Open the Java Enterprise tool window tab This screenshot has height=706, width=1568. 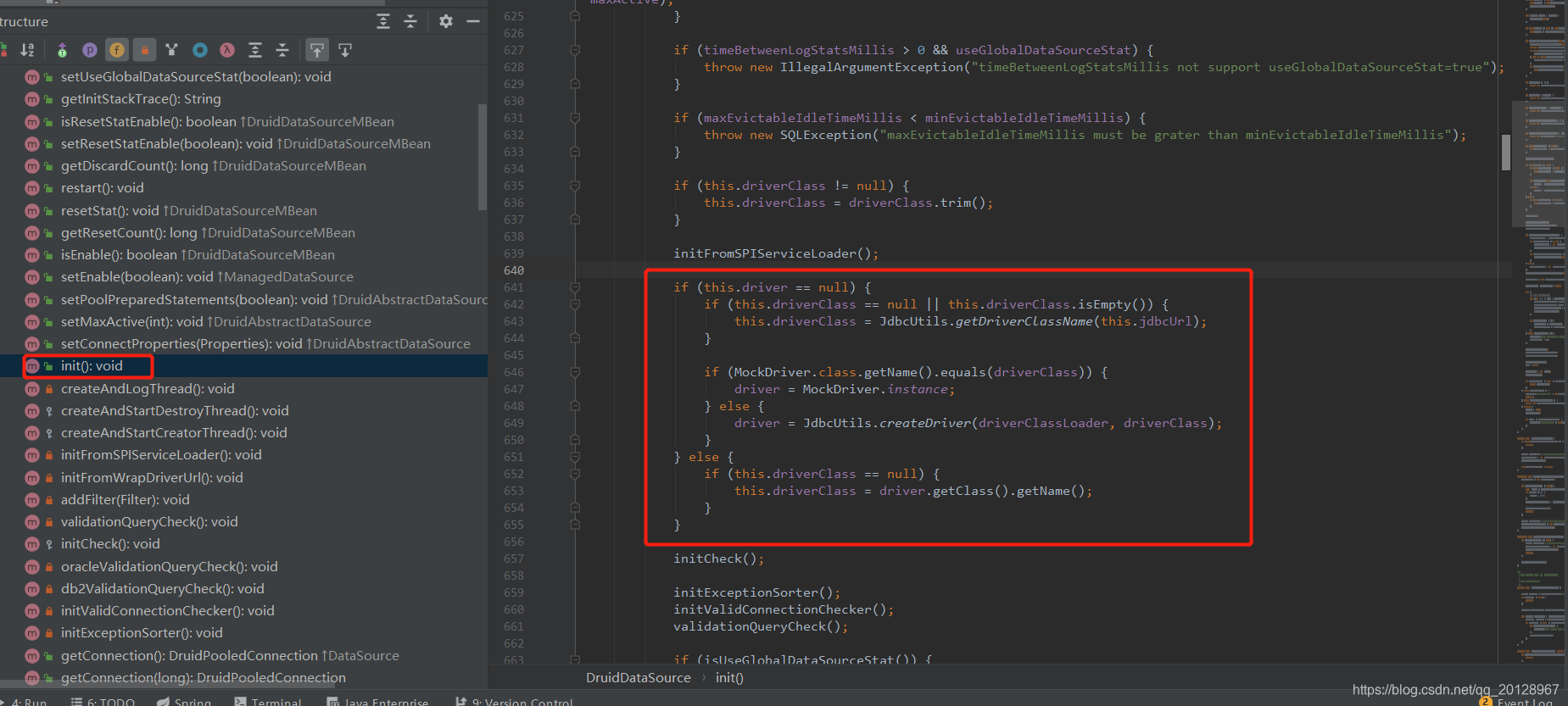(378, 702)
